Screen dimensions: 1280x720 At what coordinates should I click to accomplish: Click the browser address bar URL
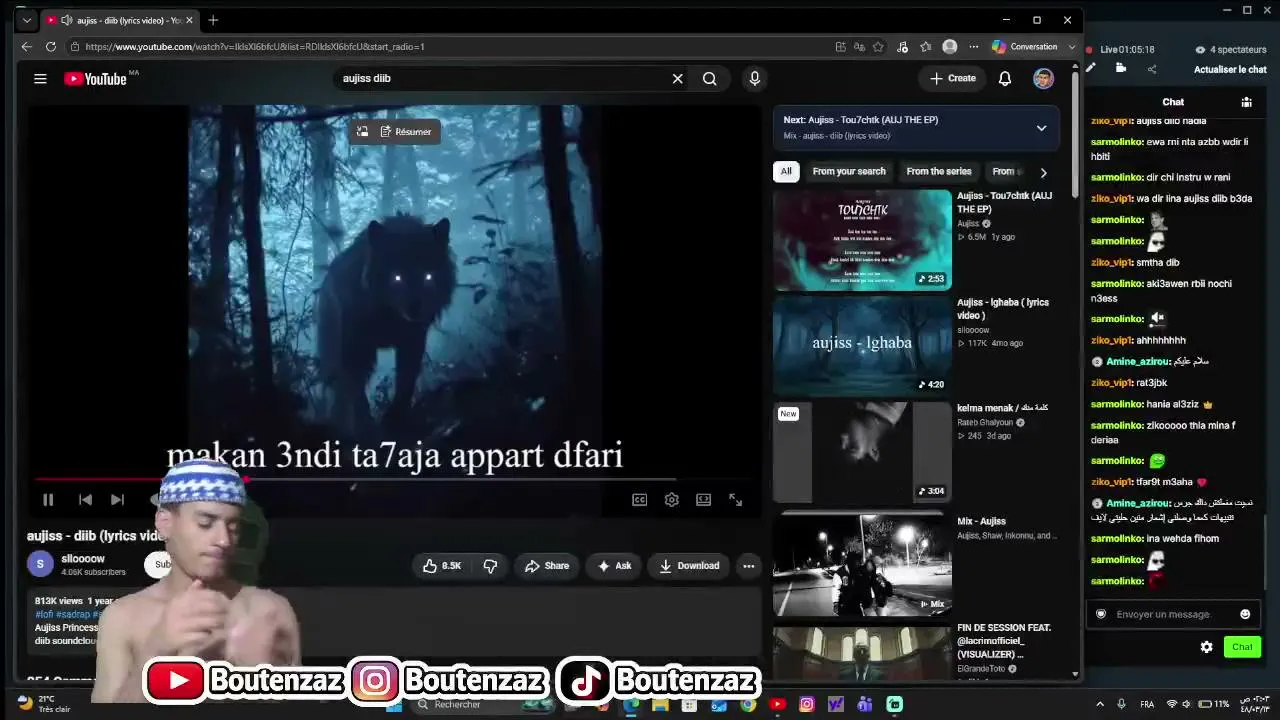tap(255, 47)
